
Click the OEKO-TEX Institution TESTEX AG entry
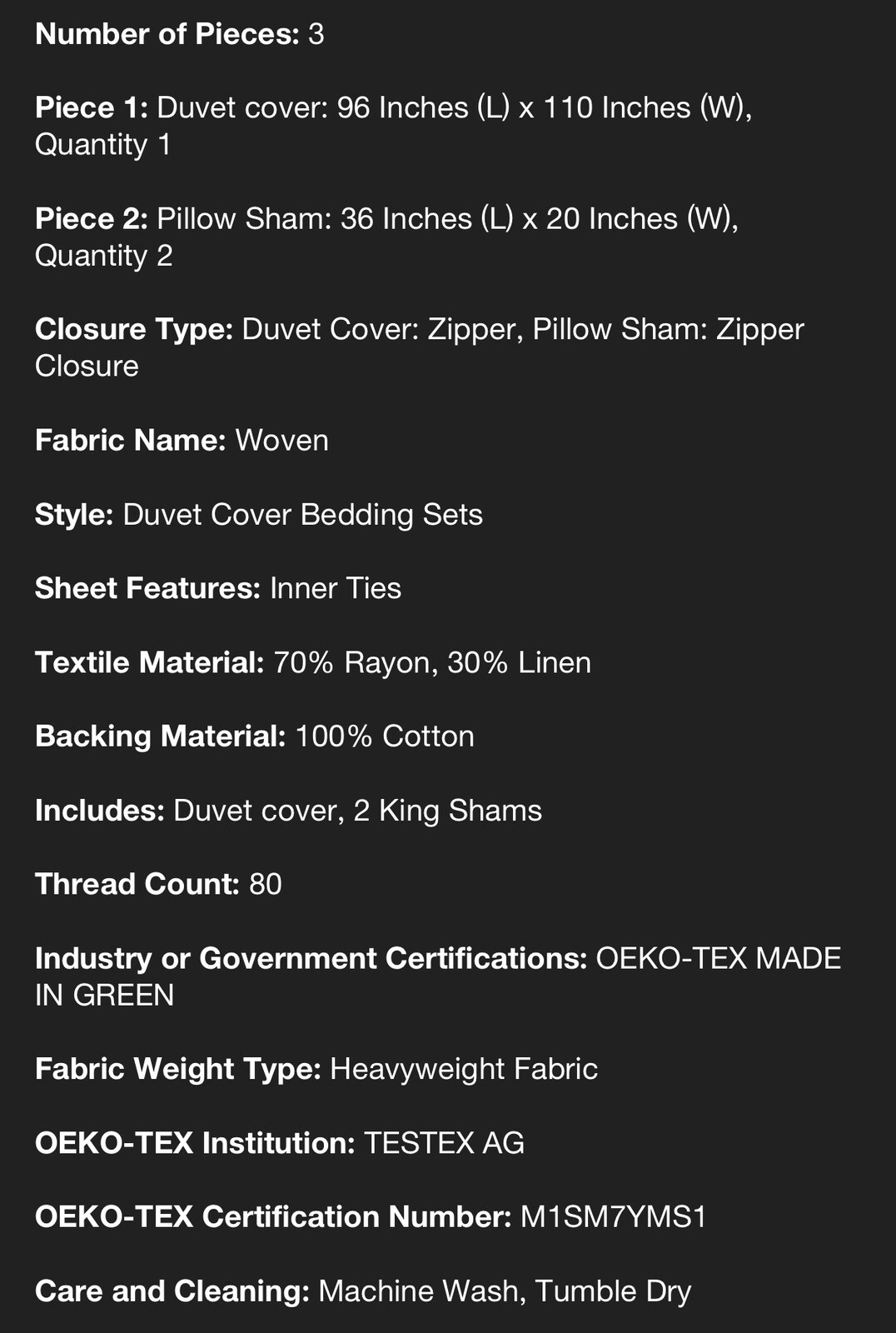(x=280, y=1143)
